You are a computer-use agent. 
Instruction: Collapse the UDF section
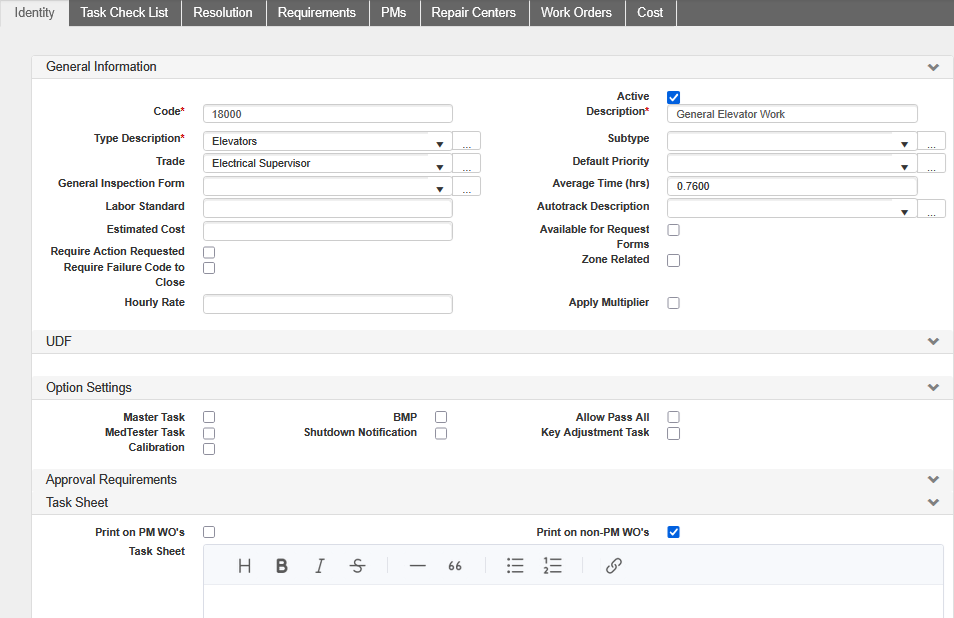[x=933, y=342]
